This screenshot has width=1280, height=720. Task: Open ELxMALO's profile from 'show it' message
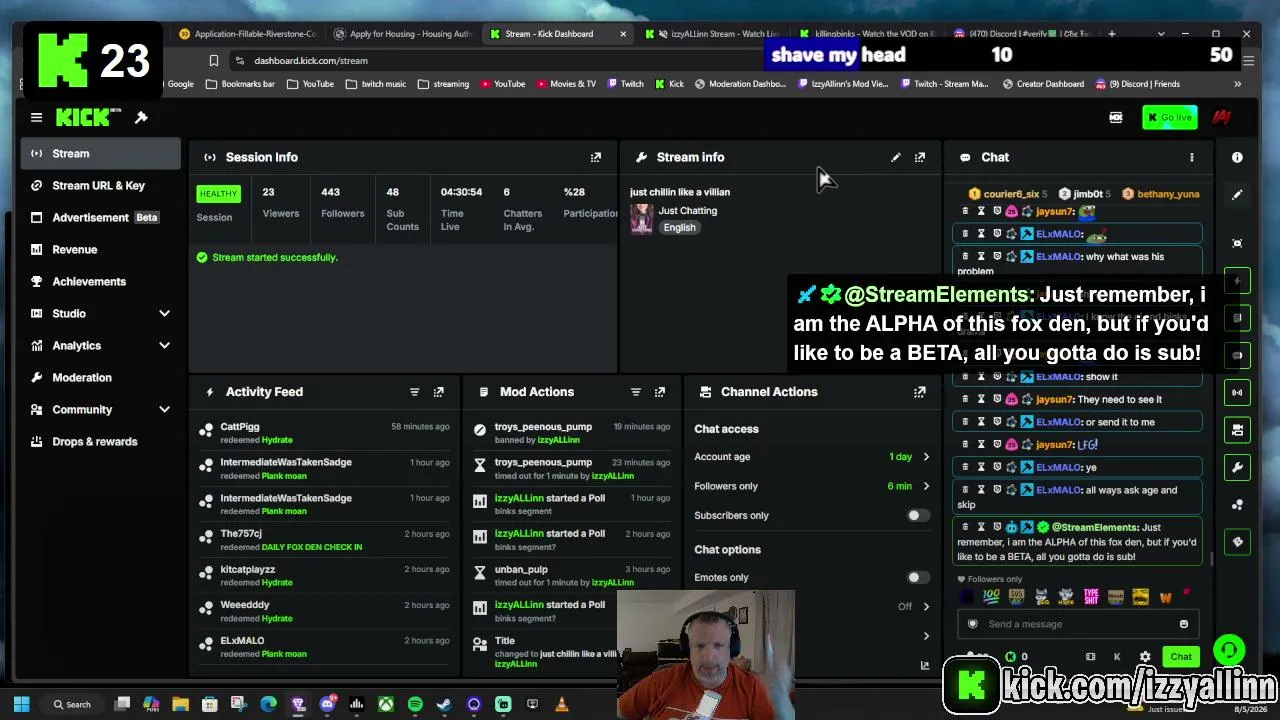[x=1059, y=377]
